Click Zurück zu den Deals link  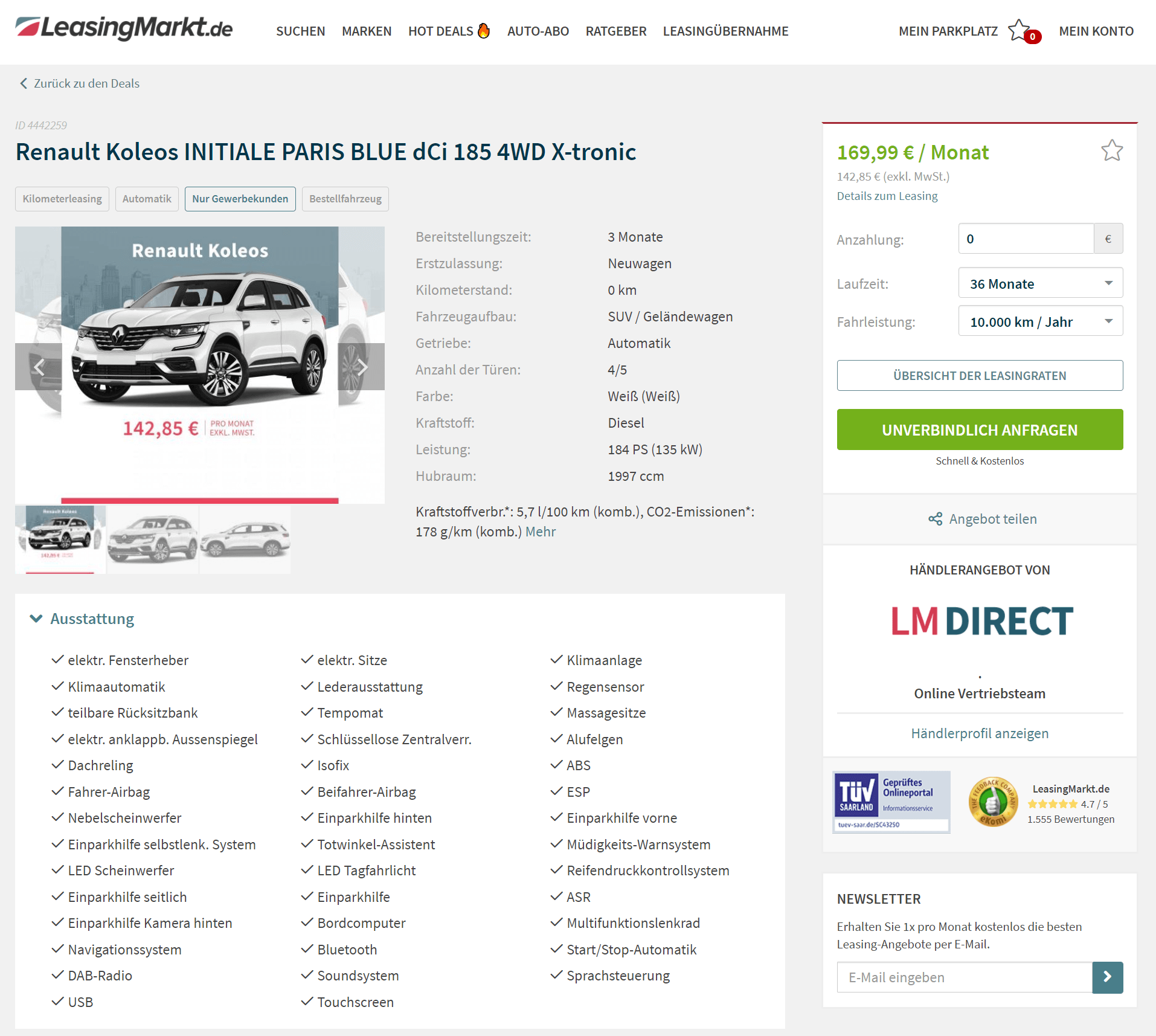click(86, 83)
